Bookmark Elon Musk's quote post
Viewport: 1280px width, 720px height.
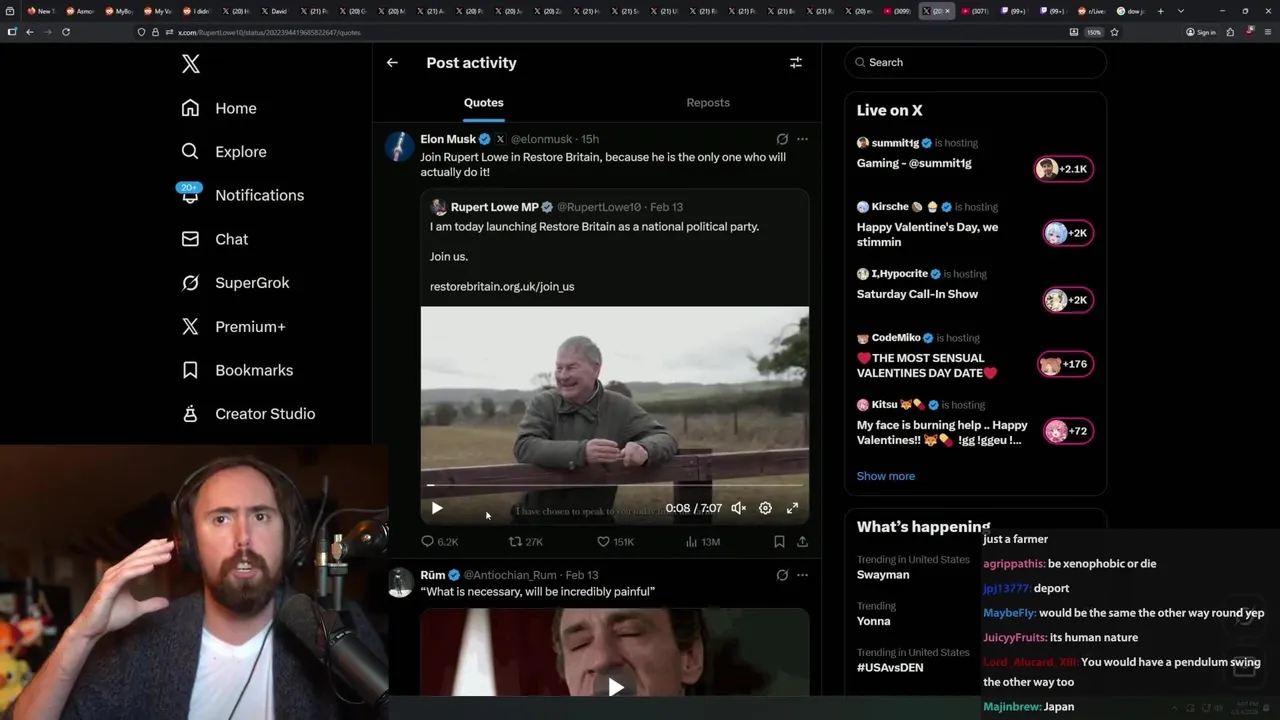coord(779,541)
